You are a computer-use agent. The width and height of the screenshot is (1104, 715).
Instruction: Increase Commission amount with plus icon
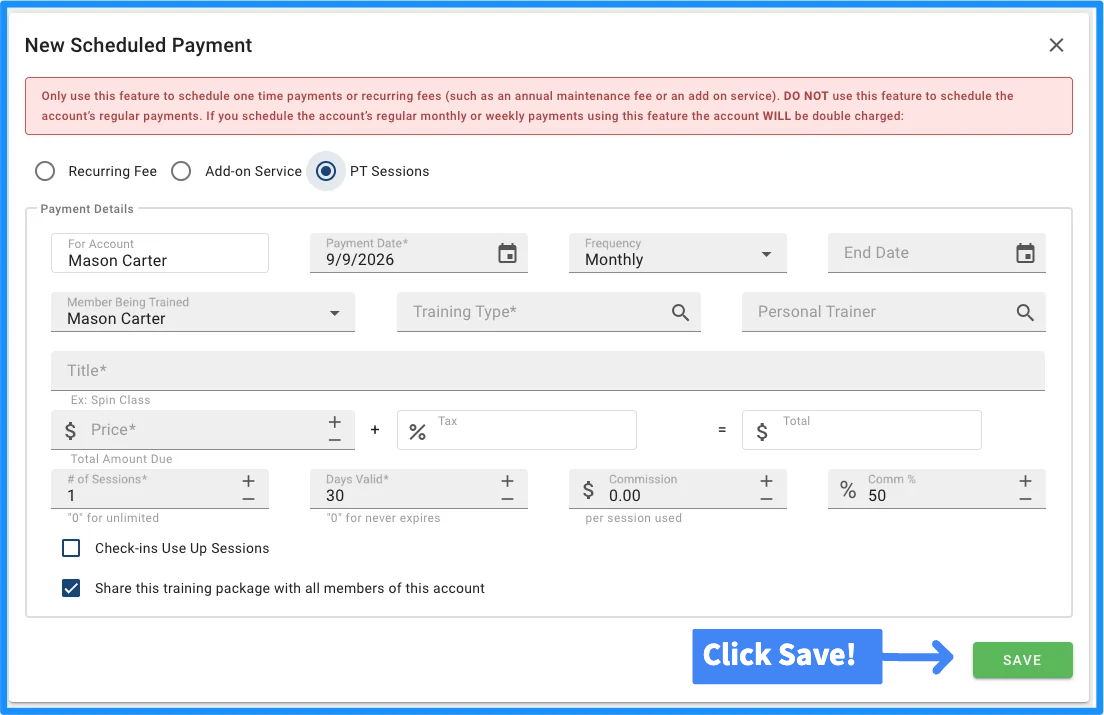[x=766, y=481]
